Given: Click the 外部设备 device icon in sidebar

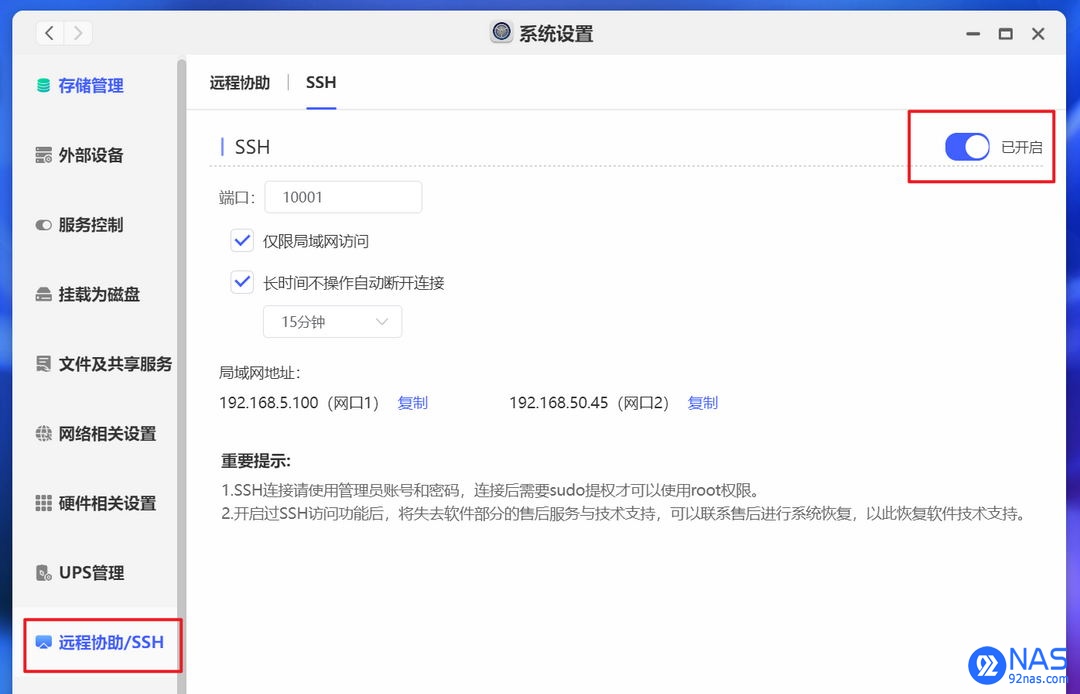Looking at the screenshot, I should (x=43, y=155).
